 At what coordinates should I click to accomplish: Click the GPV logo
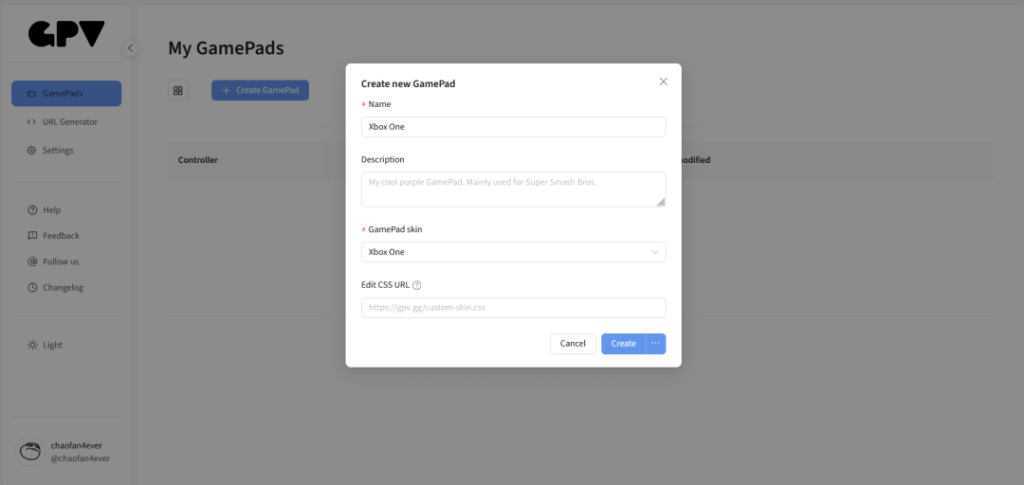coord(66,34)
